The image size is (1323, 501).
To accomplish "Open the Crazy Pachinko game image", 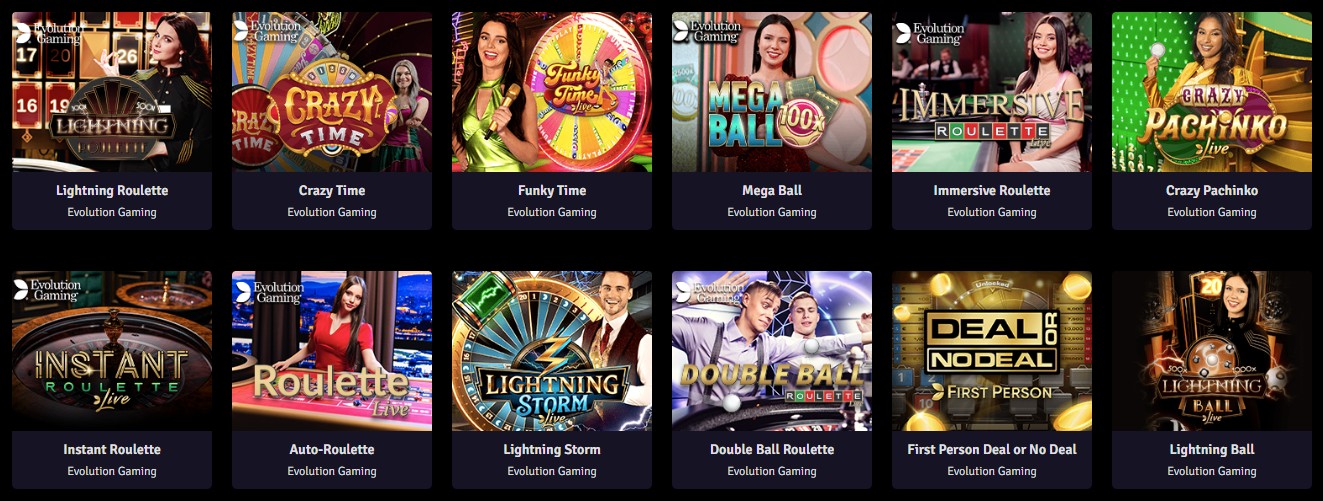I will pos(1212,92).
